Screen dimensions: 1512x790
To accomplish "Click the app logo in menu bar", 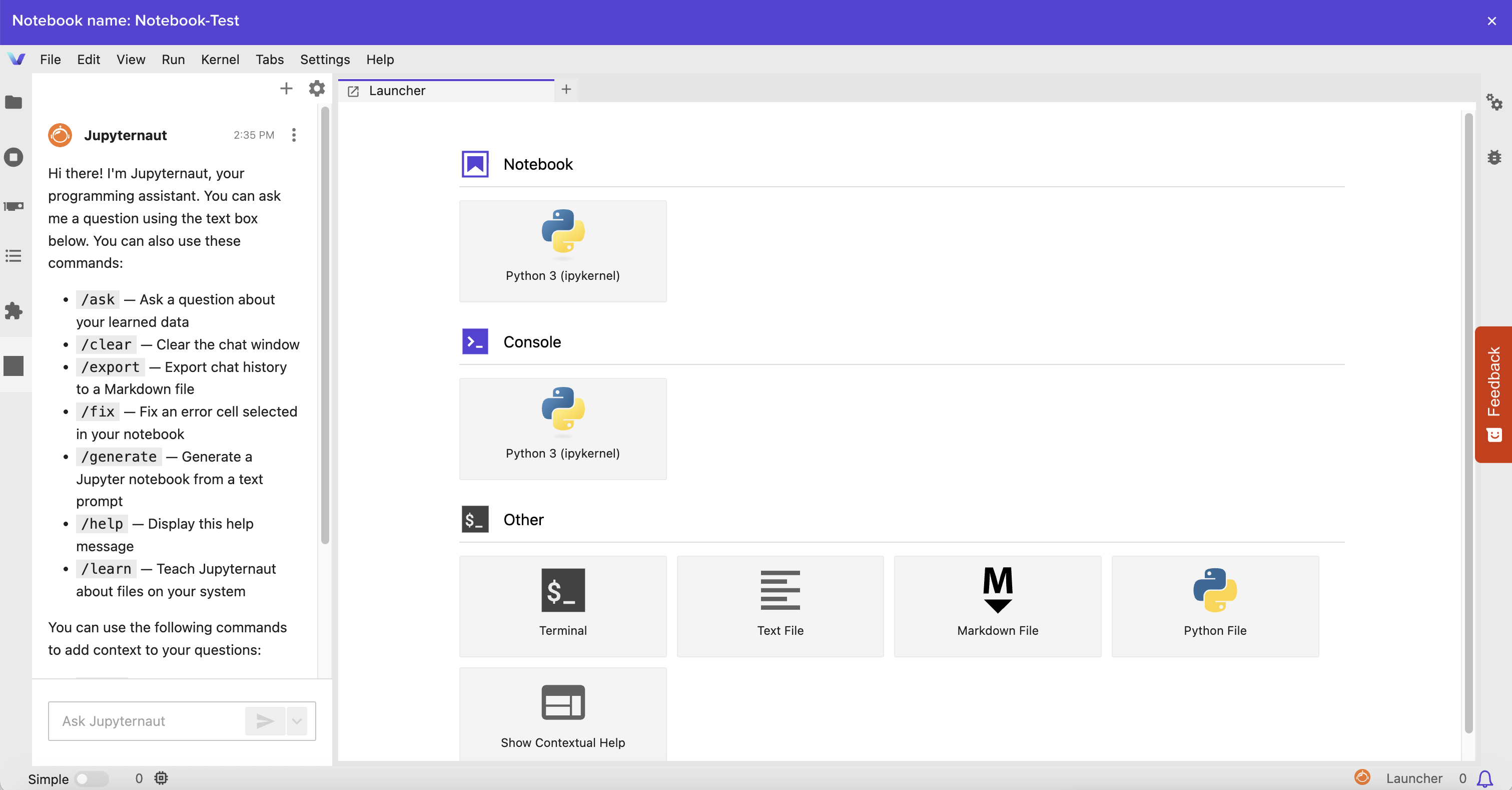I will 17,59.
